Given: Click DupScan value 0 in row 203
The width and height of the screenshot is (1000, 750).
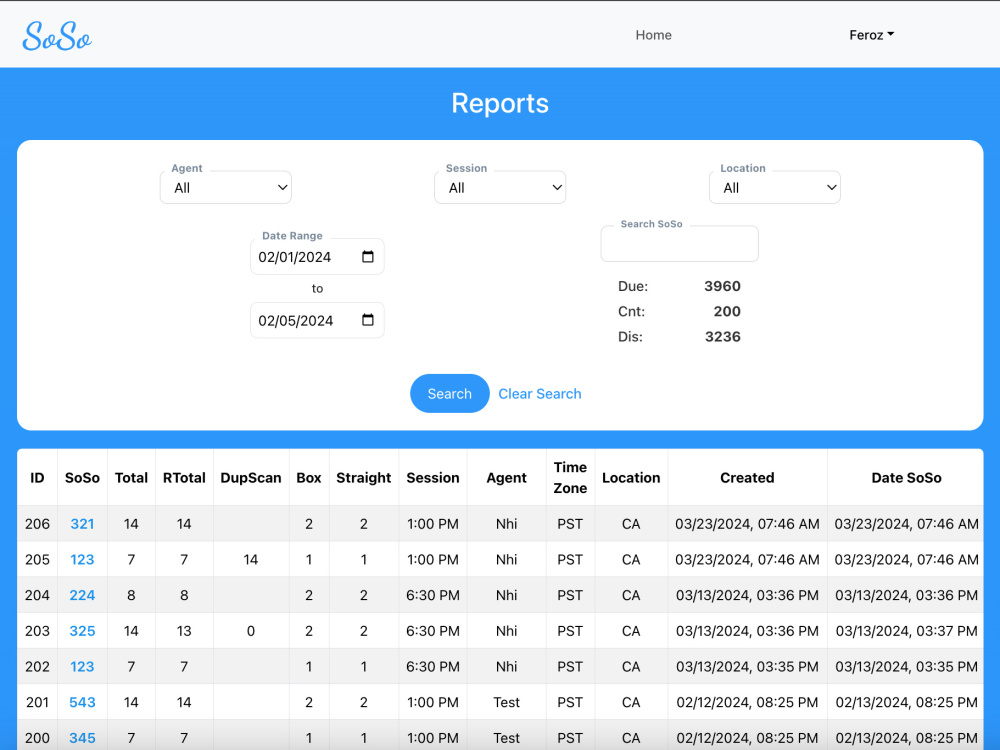Looking at the screenshot, I should (x=251, y=631).
